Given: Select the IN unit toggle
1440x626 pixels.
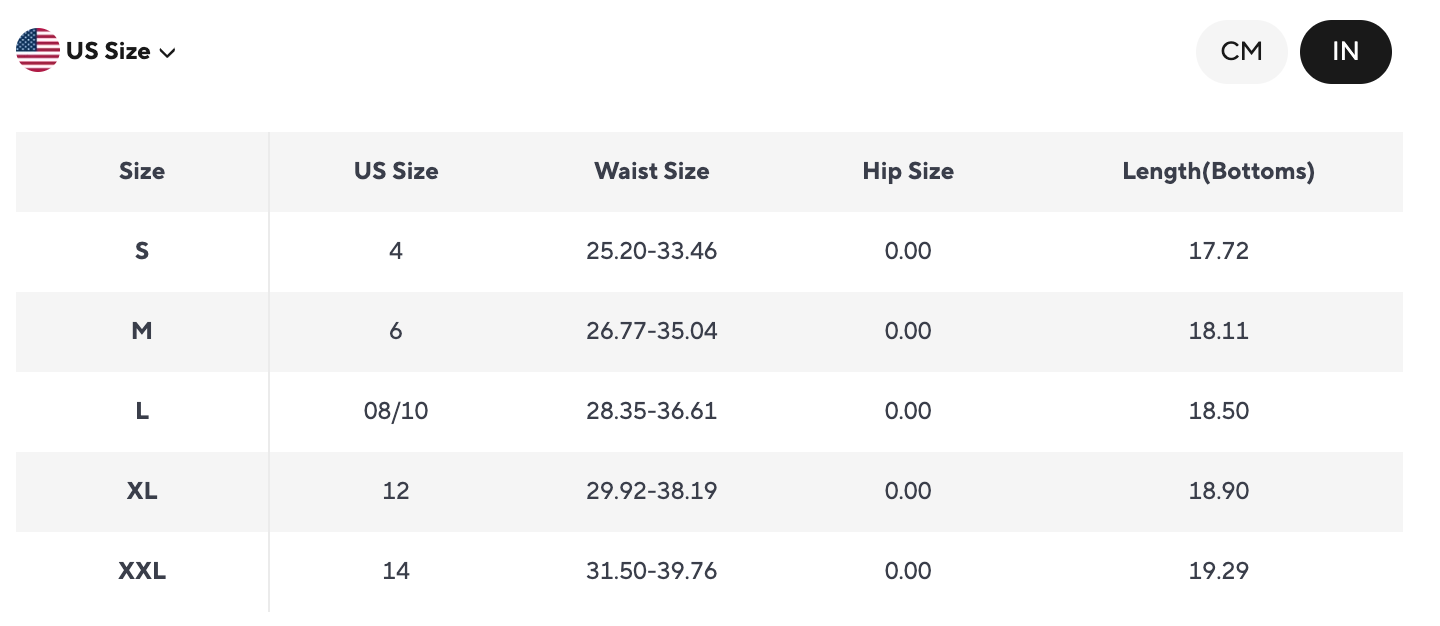Looking at the screenshot, I should coord(1345,51).
